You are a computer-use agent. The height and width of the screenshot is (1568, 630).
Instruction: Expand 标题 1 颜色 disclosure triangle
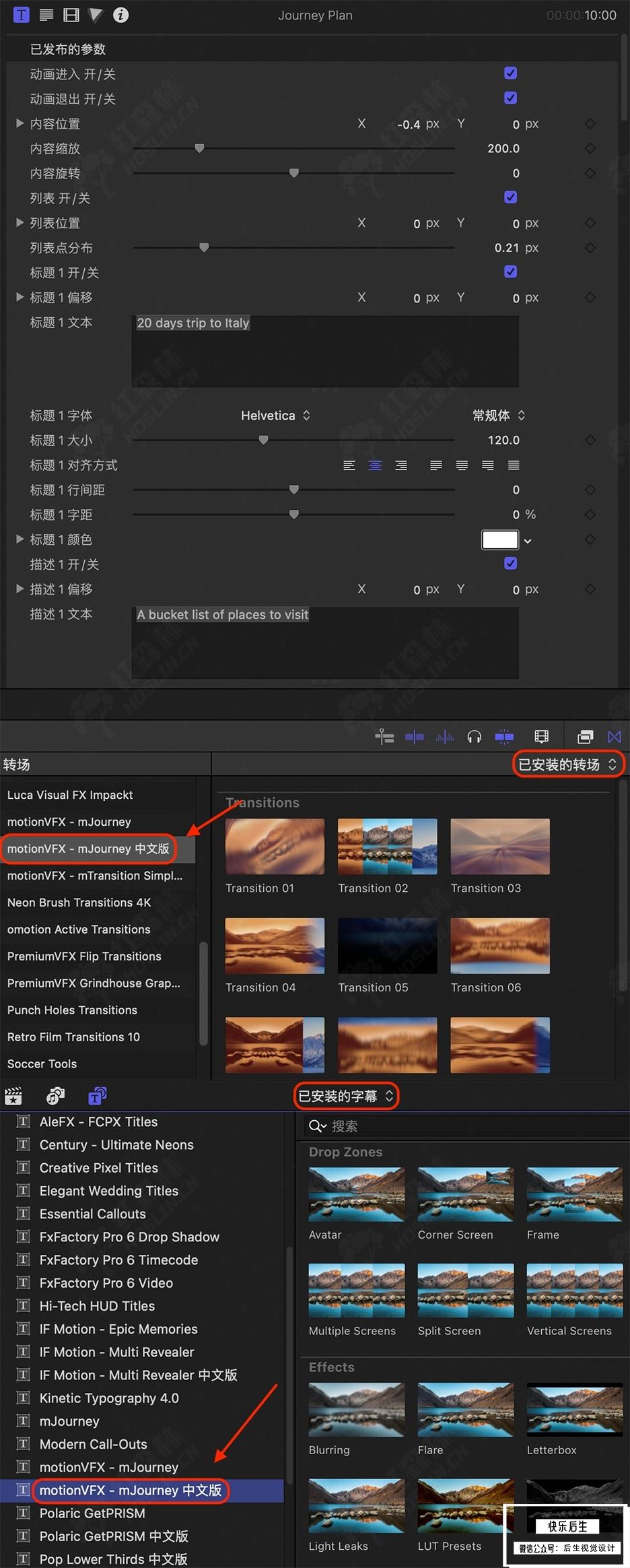pyautogui.click(x=20, y=540)
